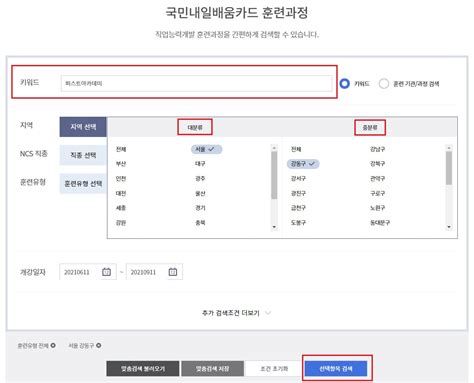Viewport: 474px width, 383px height.
Task: Click up arrow of 중분류 list scrollbar
Action: (x=449, y=148)
